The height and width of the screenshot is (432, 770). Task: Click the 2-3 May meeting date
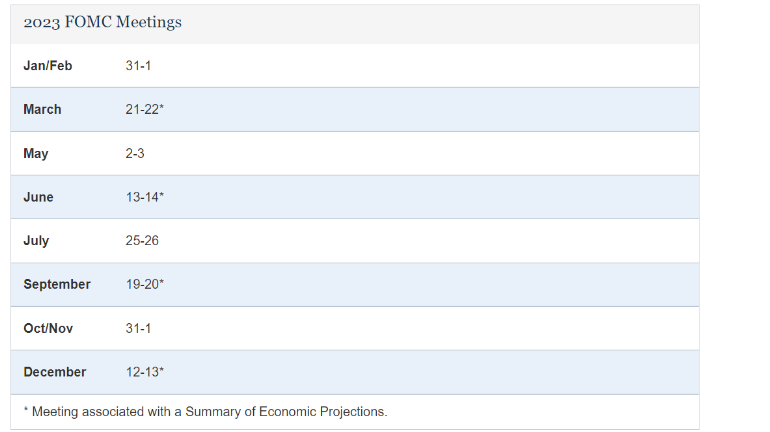[136, 154]
